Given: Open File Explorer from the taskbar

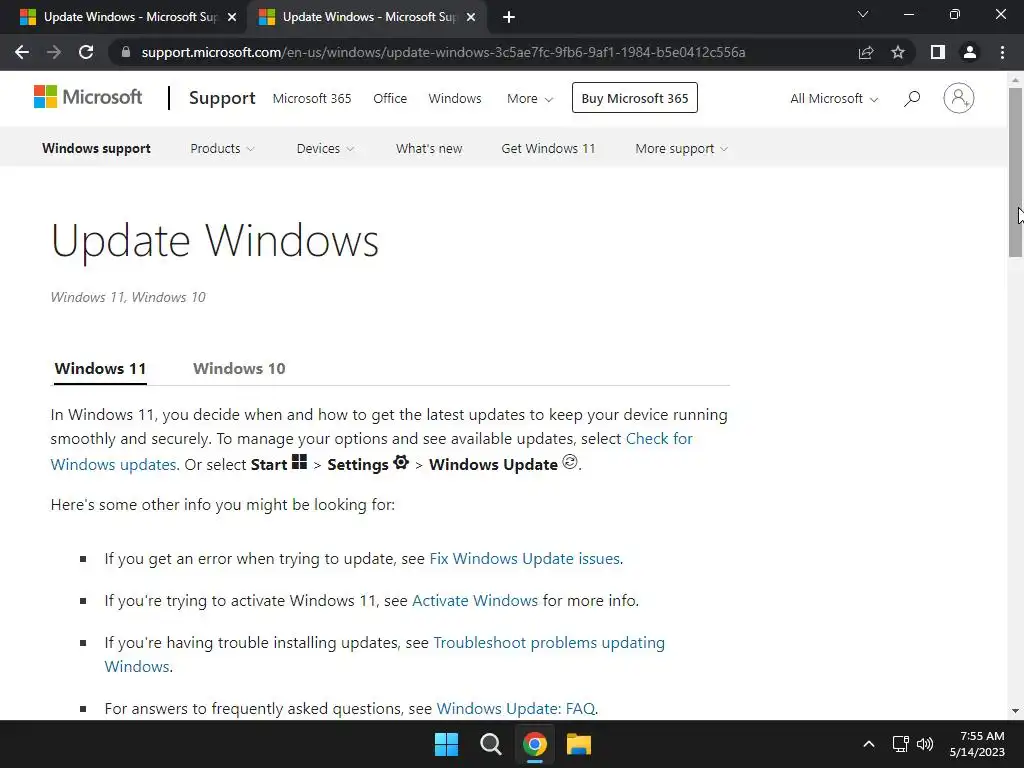Looking at the screenshot, I should click(579, 744).
